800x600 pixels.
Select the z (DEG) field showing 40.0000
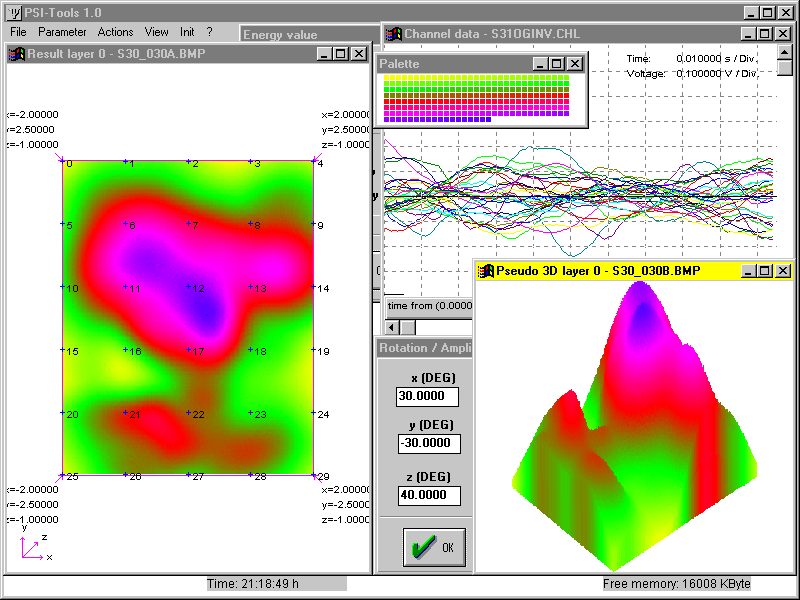(x=428, y=496)
